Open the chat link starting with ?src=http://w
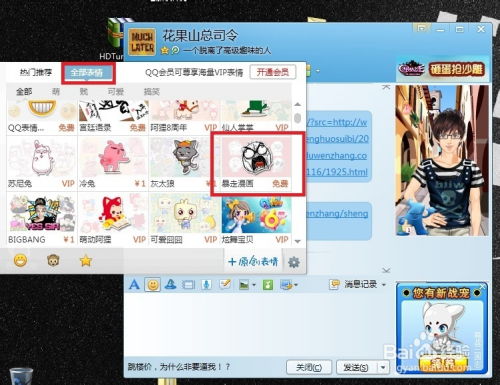 point(337,122)
